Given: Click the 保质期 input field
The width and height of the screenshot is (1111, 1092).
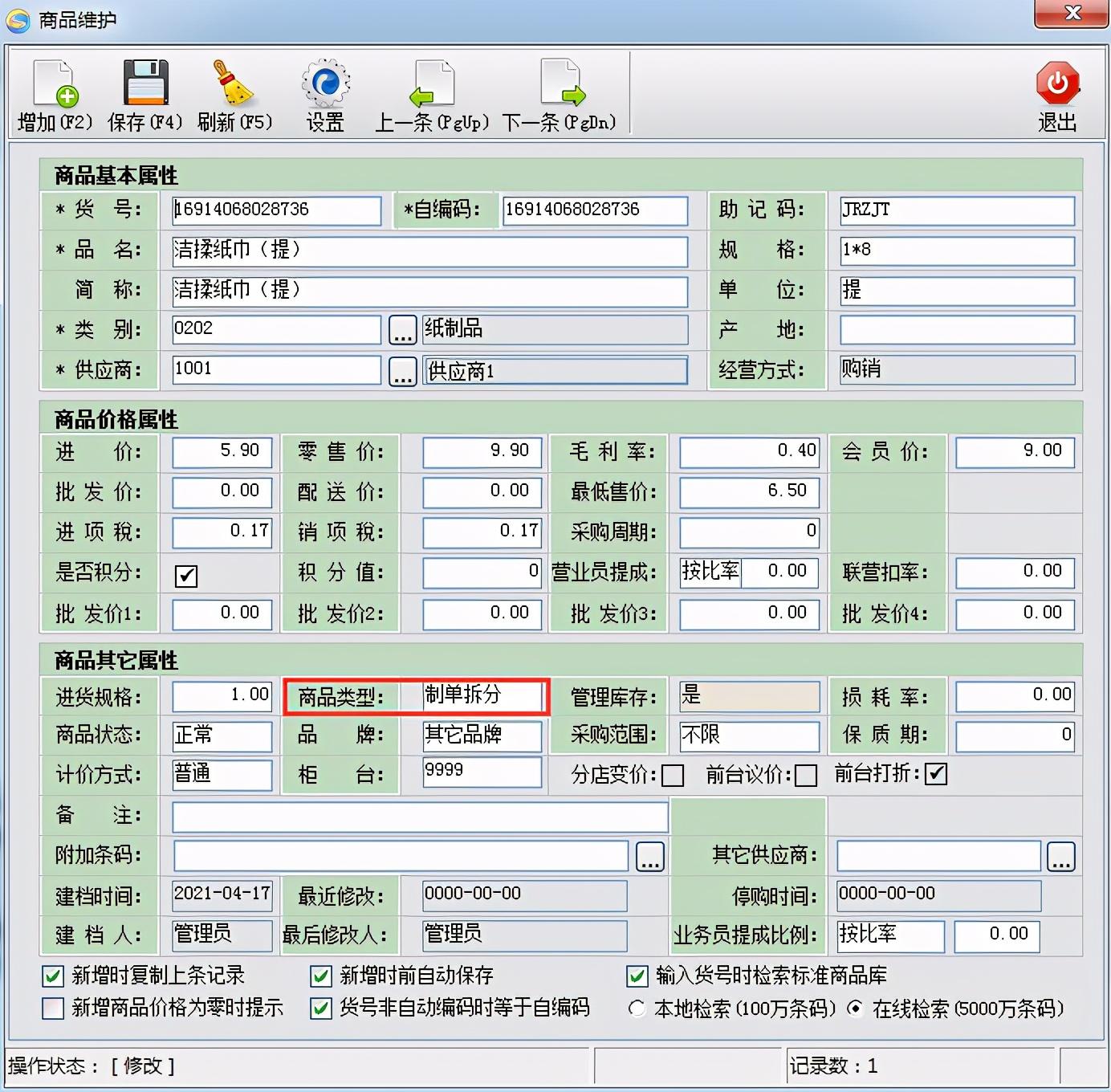Looking at the screenshot, I should pyautogui.click(x=1015, y=735).
